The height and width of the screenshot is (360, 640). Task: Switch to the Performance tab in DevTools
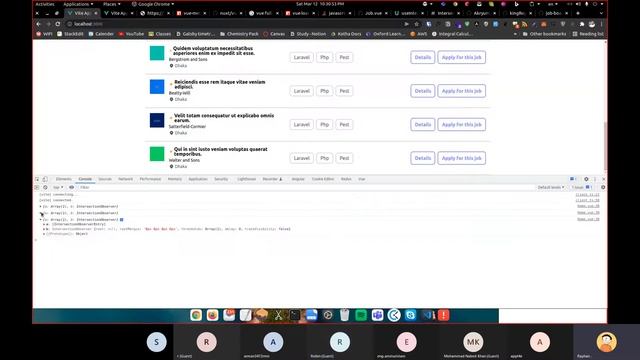[150, 179]
